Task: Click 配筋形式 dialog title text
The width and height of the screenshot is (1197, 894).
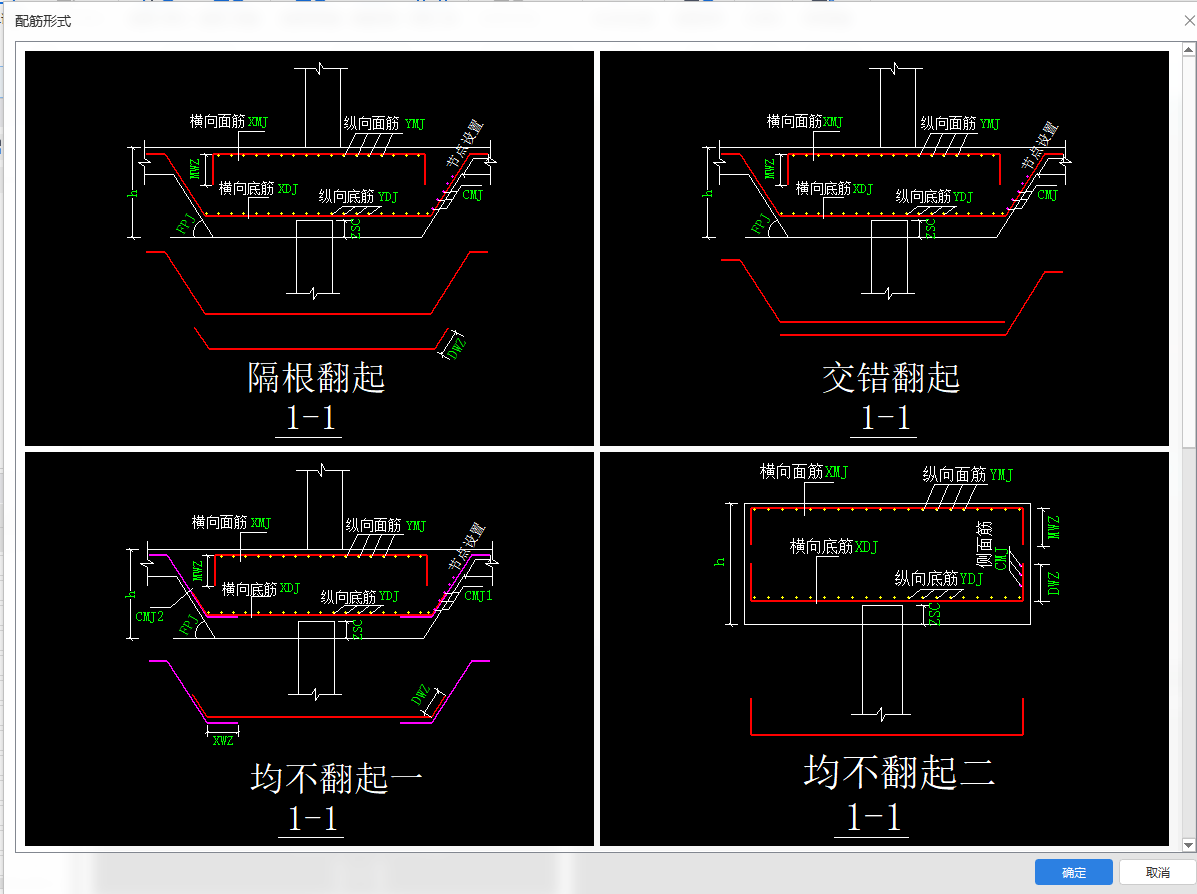Action: pos(43,21)
